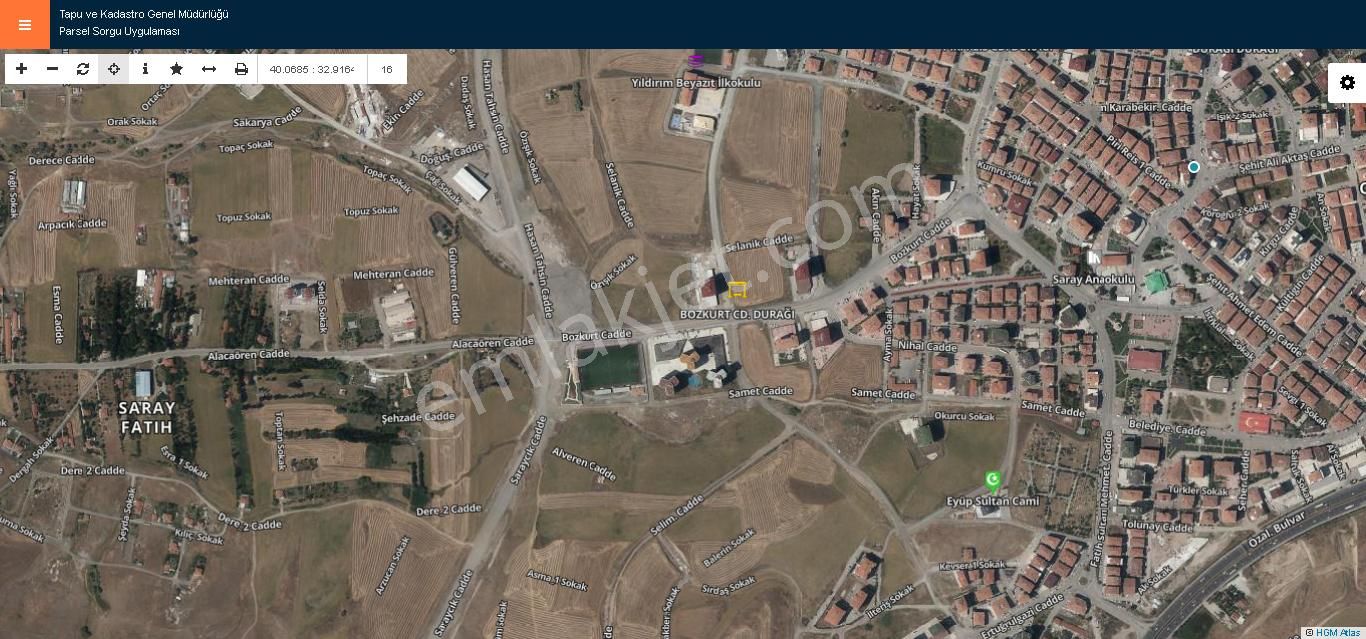Open the orange hamburger menu
This screenshot has height=639, width=1366.
click(25, 25)
